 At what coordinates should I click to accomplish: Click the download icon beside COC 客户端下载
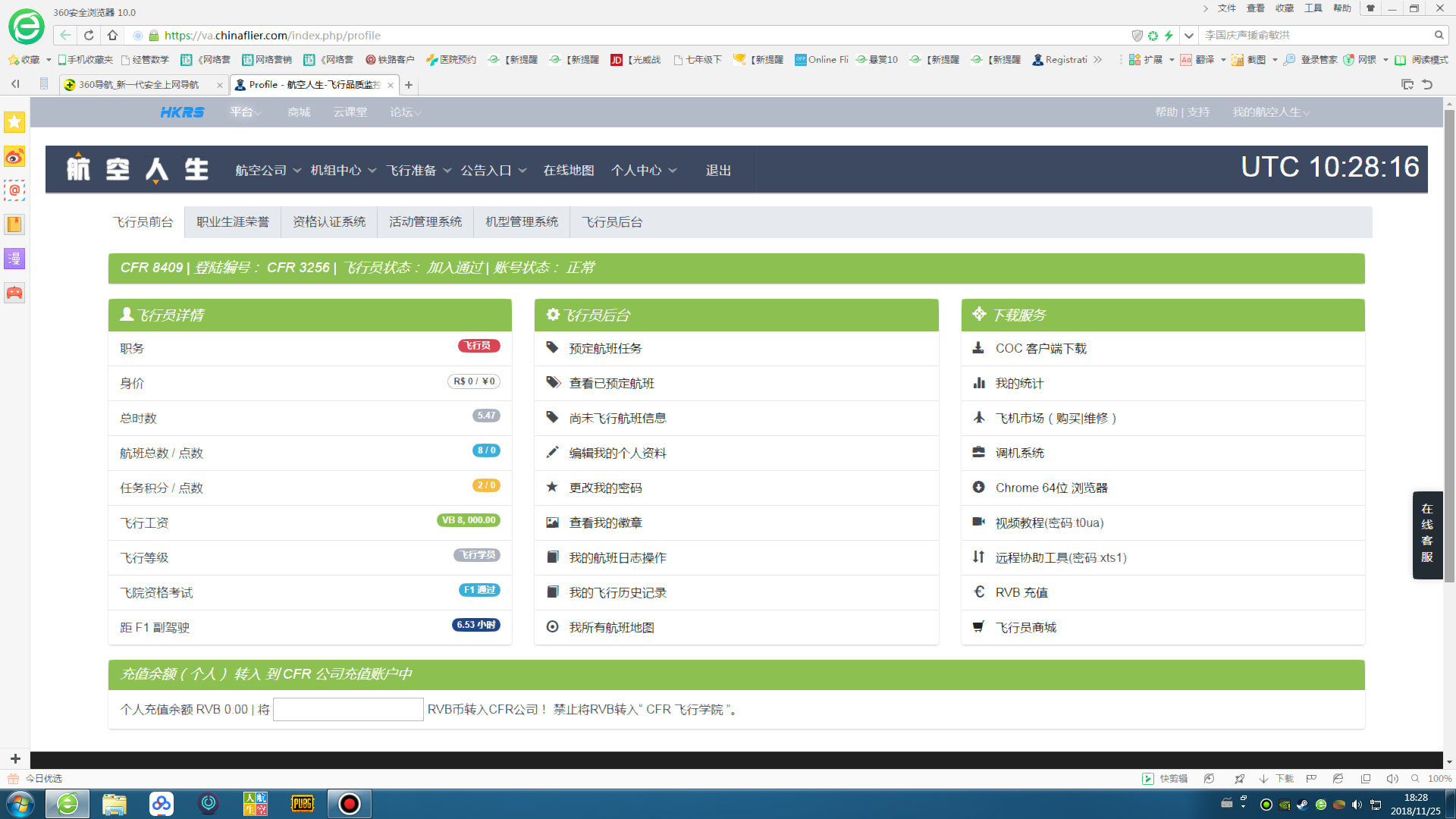979,348
